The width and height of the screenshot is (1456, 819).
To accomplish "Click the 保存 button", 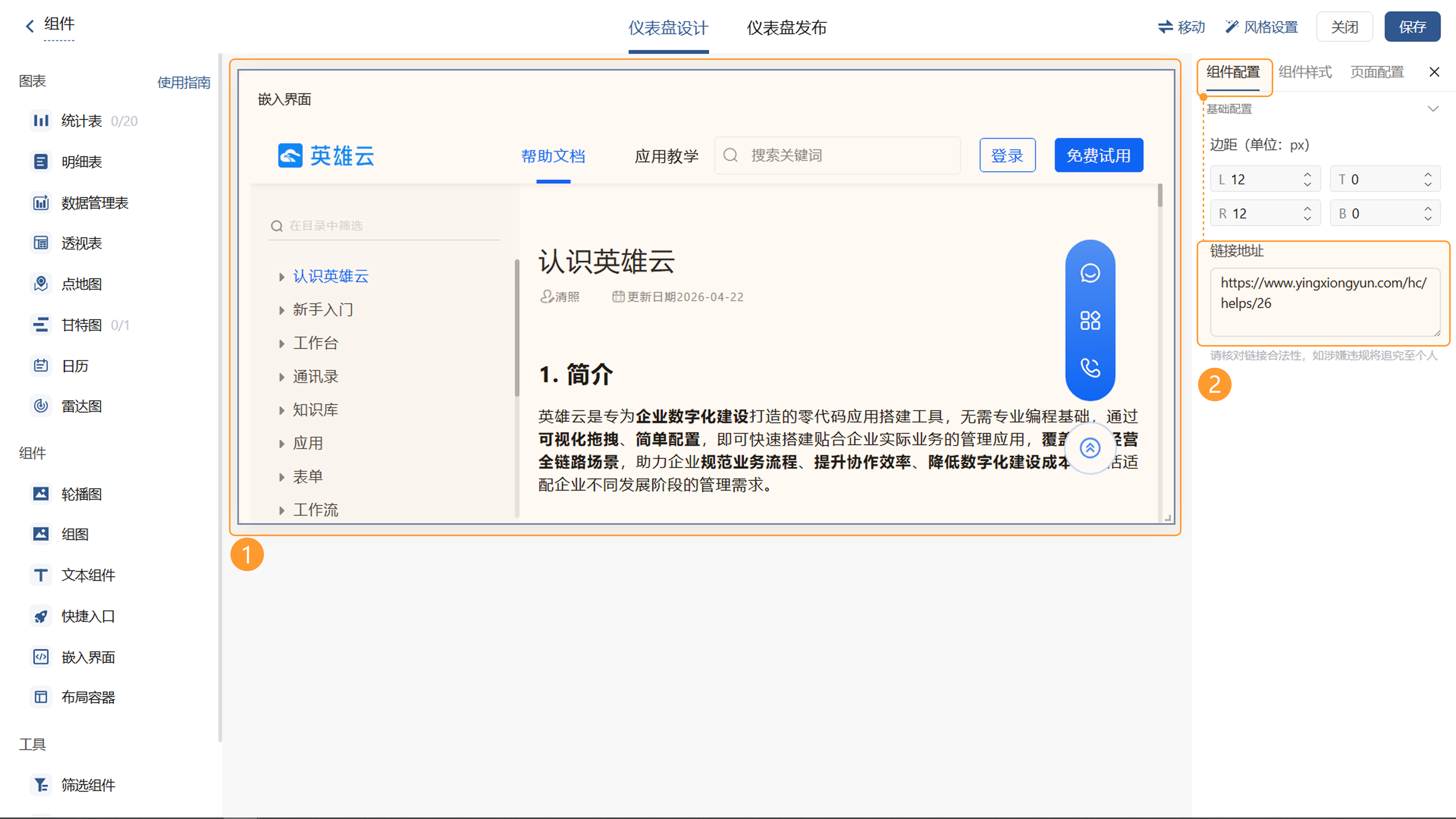I will (1412, 27).
